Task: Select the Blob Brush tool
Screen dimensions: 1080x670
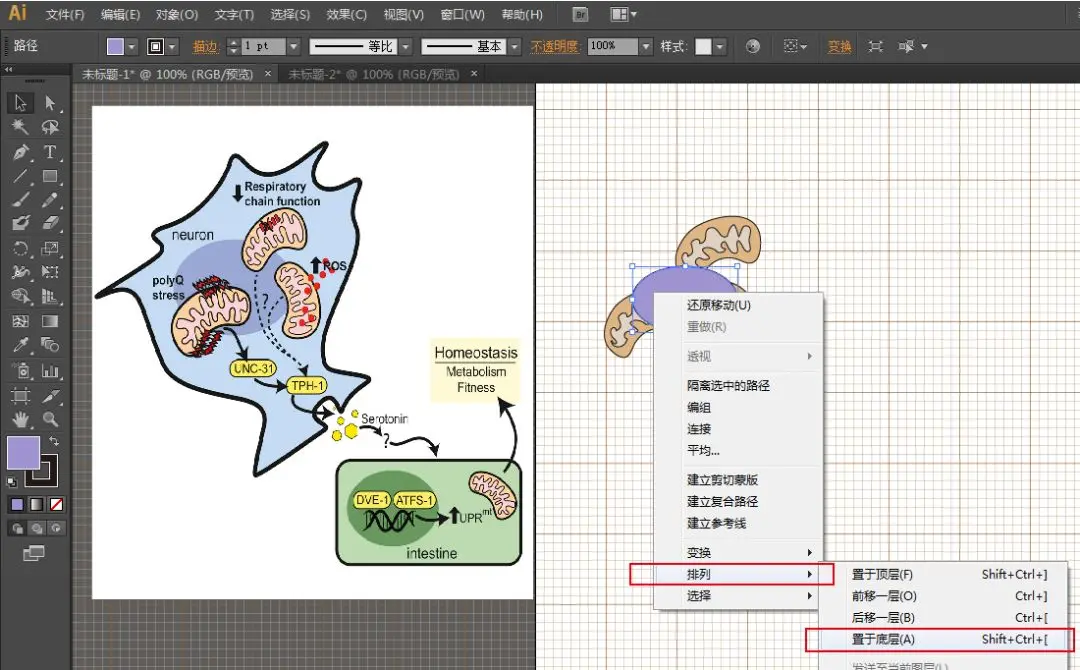Action: (x=21, y=223)
